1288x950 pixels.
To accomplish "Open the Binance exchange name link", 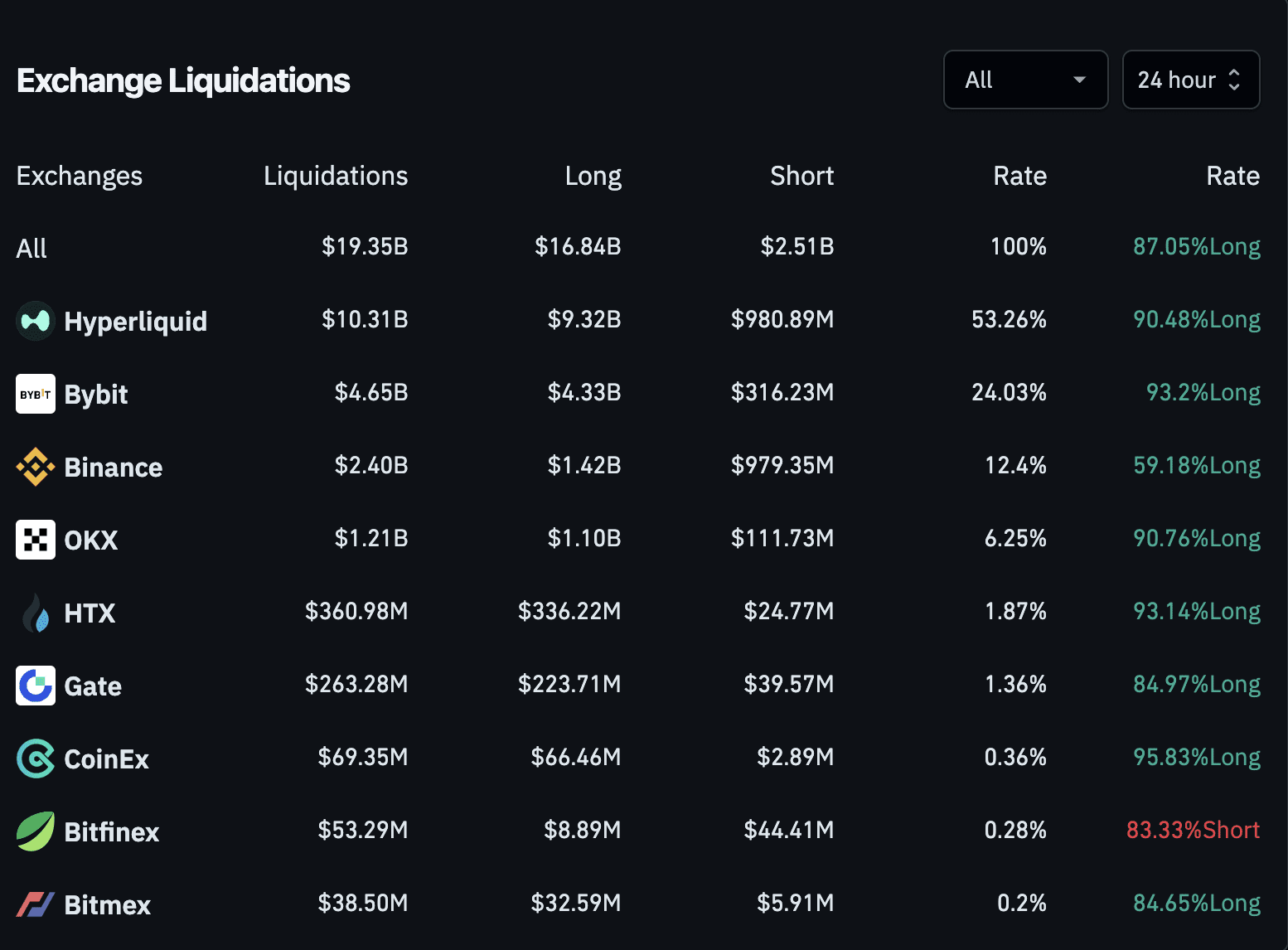I will coord(114,468).
